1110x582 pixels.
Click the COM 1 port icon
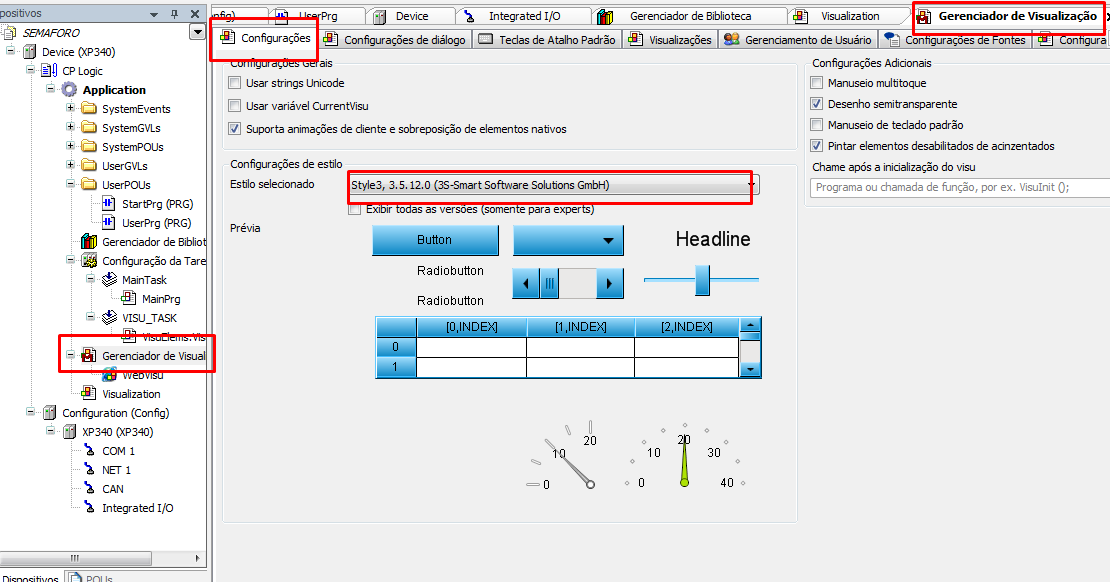(90, 451)
